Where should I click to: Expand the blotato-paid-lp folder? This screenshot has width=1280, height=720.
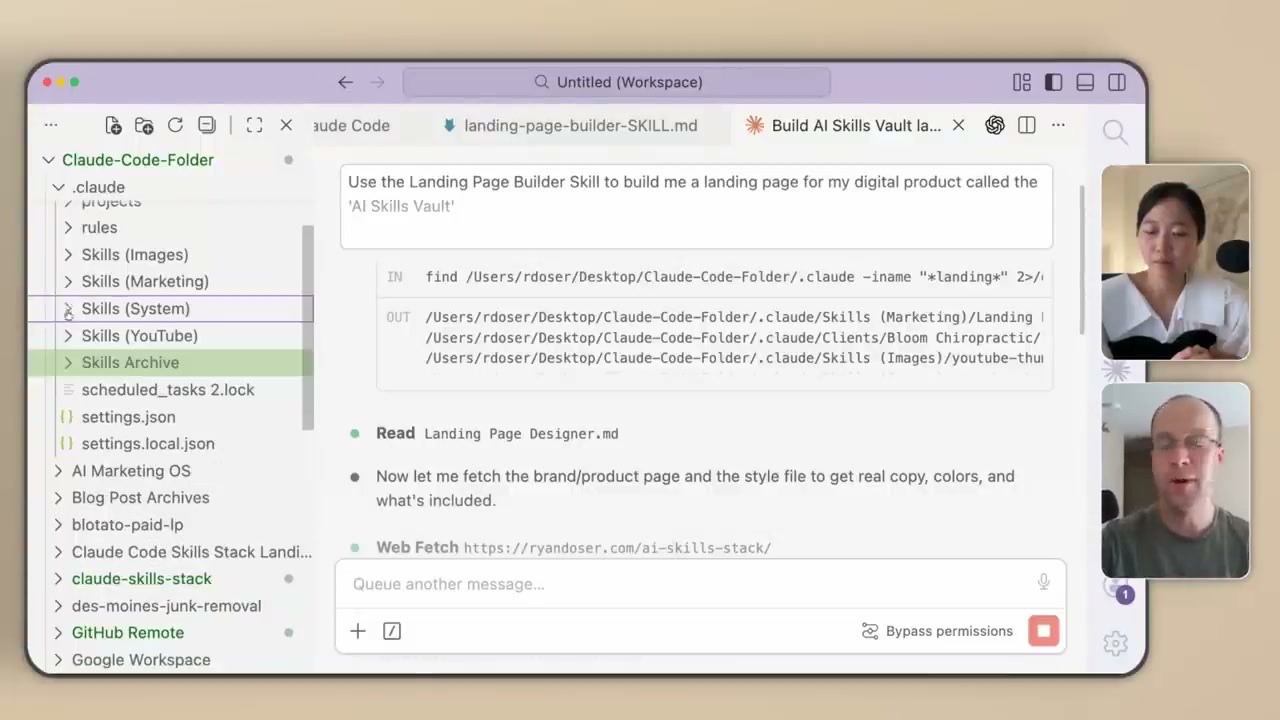(x=58, y=525)
